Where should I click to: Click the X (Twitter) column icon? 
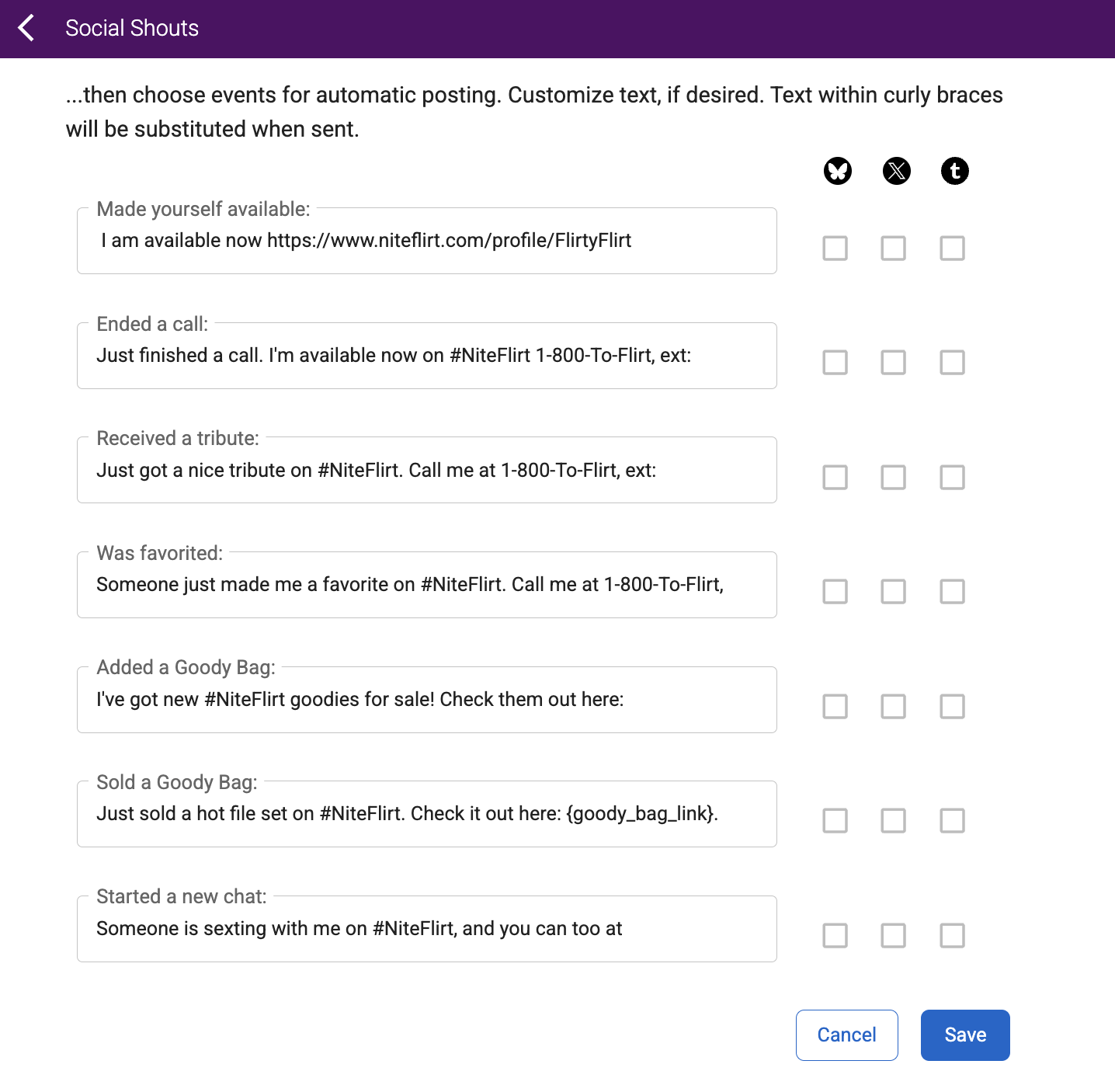(897, 171)
